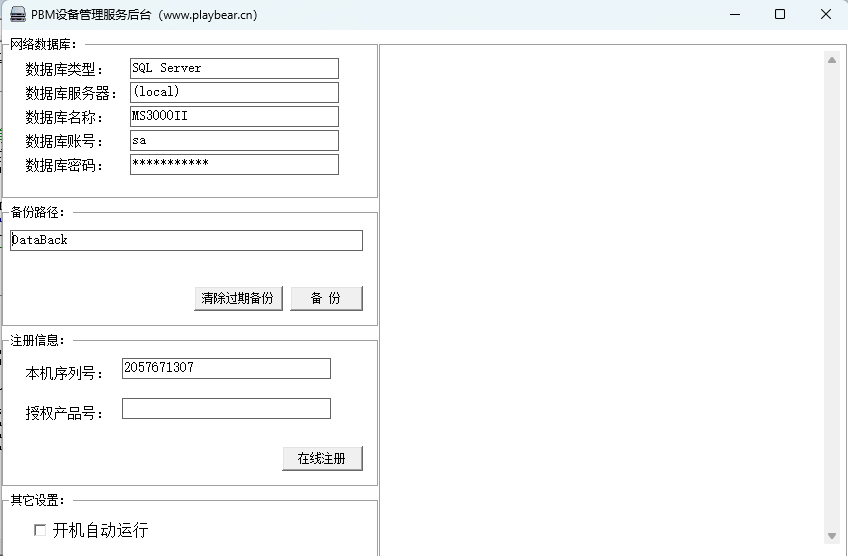This screenshot has width=848, height=556.
Task: Minimize the PBM management window
Action: [735, 14]
